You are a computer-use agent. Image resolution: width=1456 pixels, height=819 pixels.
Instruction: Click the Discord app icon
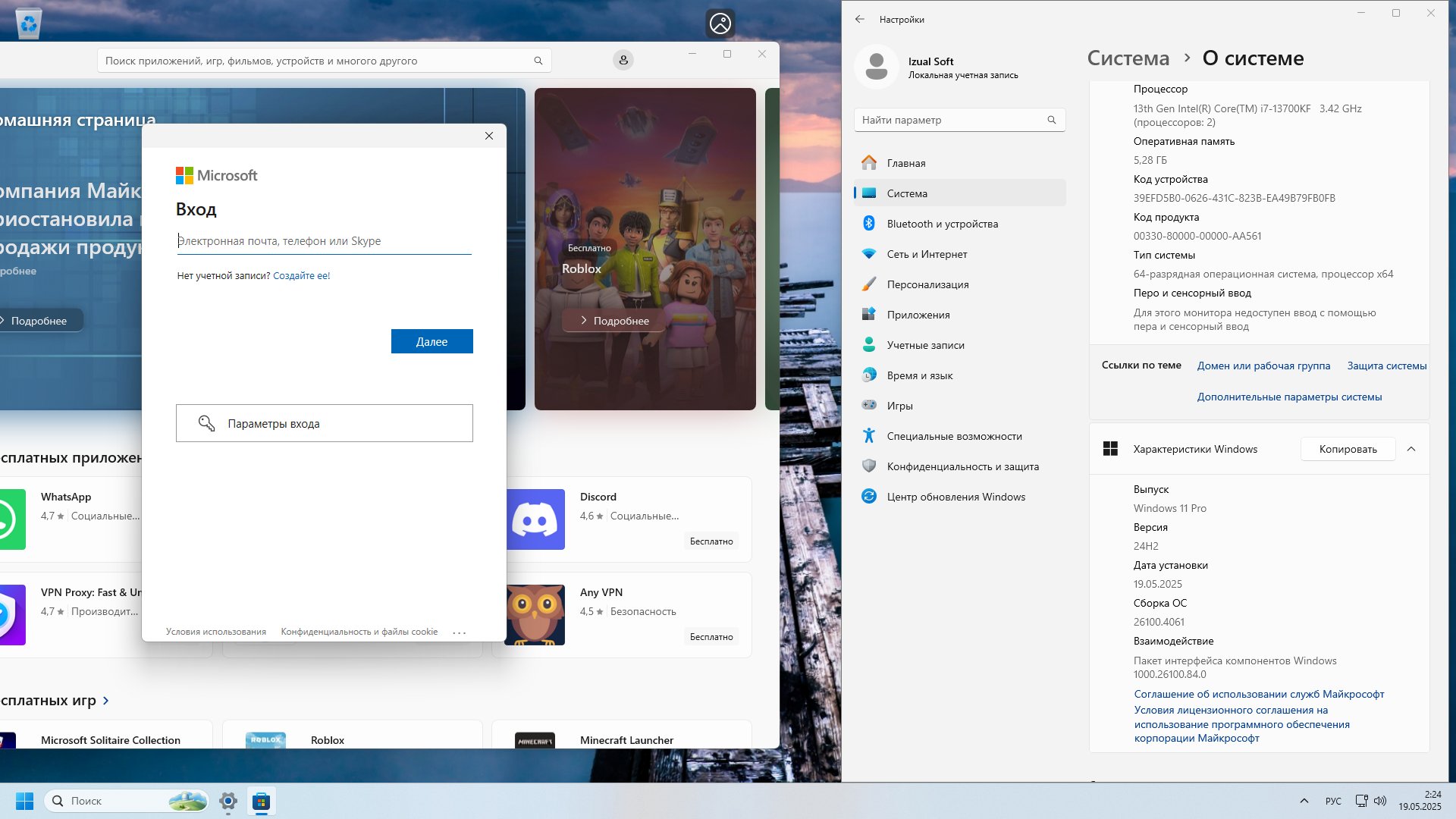[x=535, y=519]
